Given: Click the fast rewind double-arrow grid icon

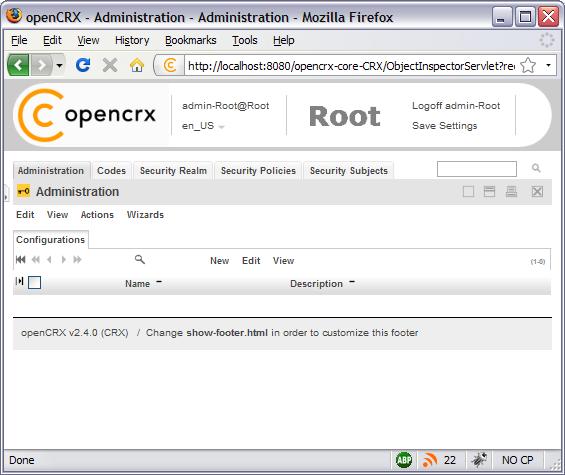Looking at the screenshot, I should point(36,259).
